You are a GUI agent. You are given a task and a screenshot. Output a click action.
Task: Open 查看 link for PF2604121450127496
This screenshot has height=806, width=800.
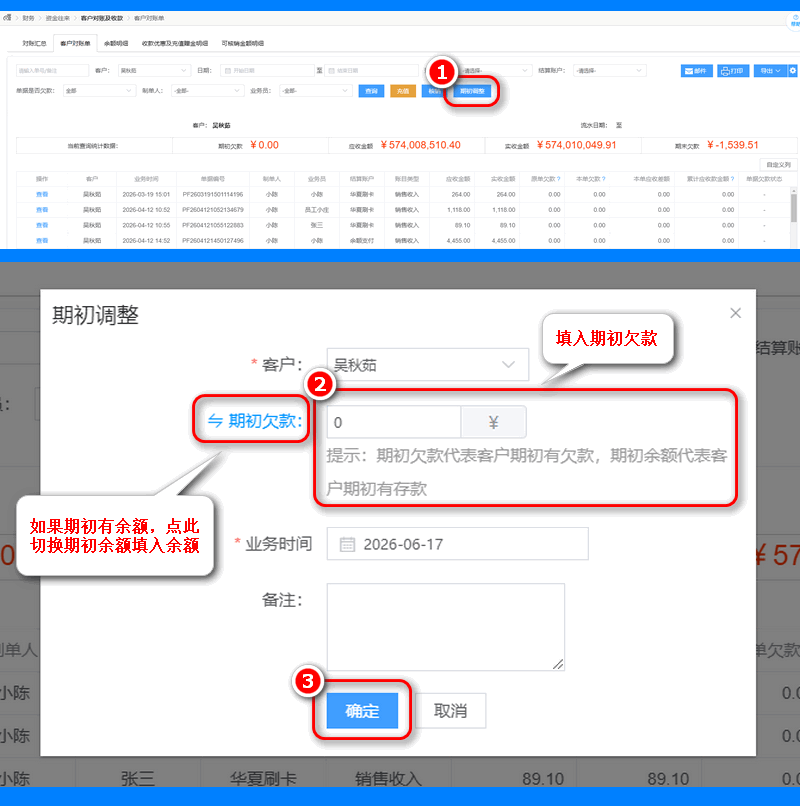click(42, 241)
